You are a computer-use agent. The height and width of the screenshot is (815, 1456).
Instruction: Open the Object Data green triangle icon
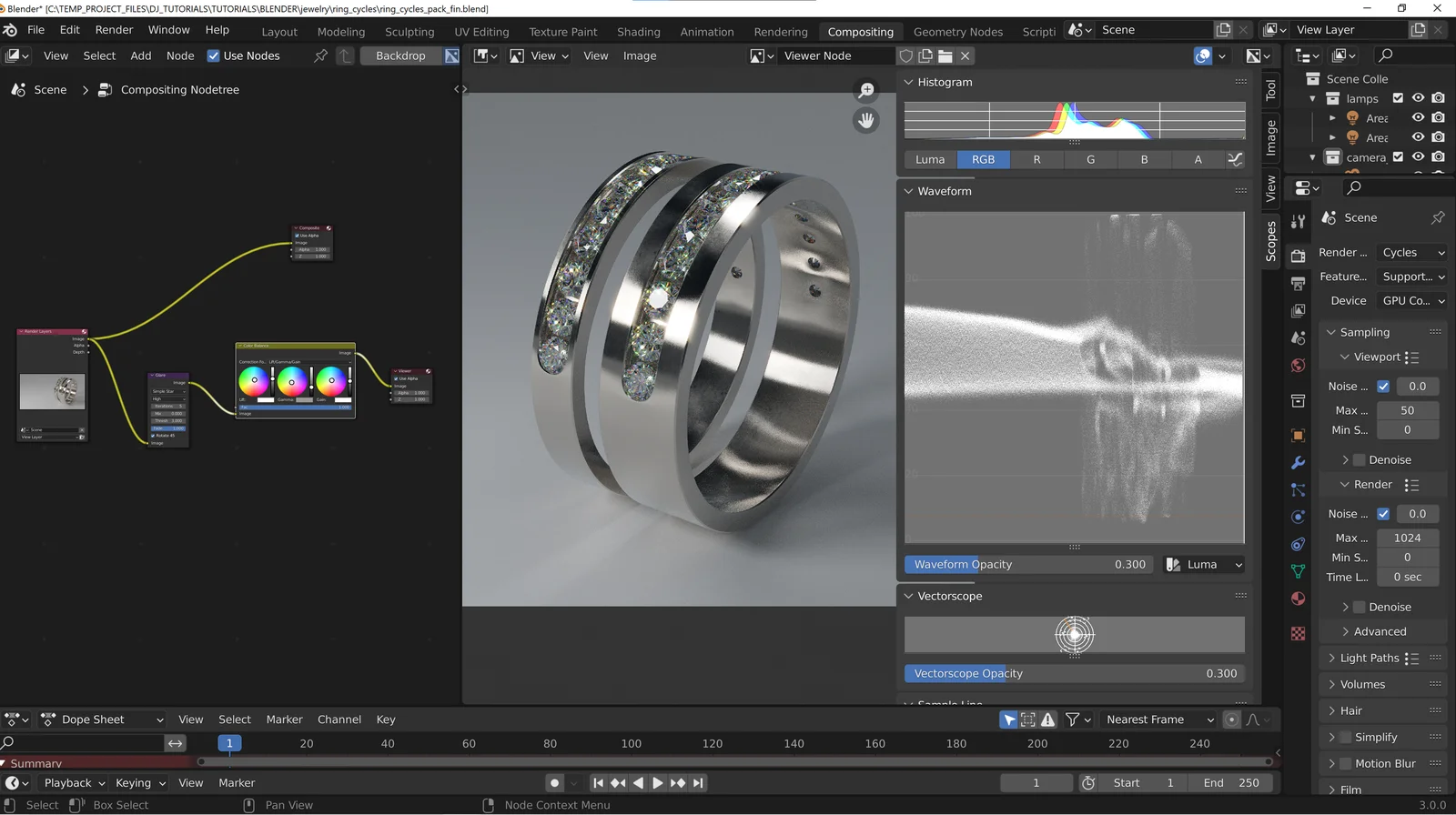pyautogui.click(x=1299, y=571)
